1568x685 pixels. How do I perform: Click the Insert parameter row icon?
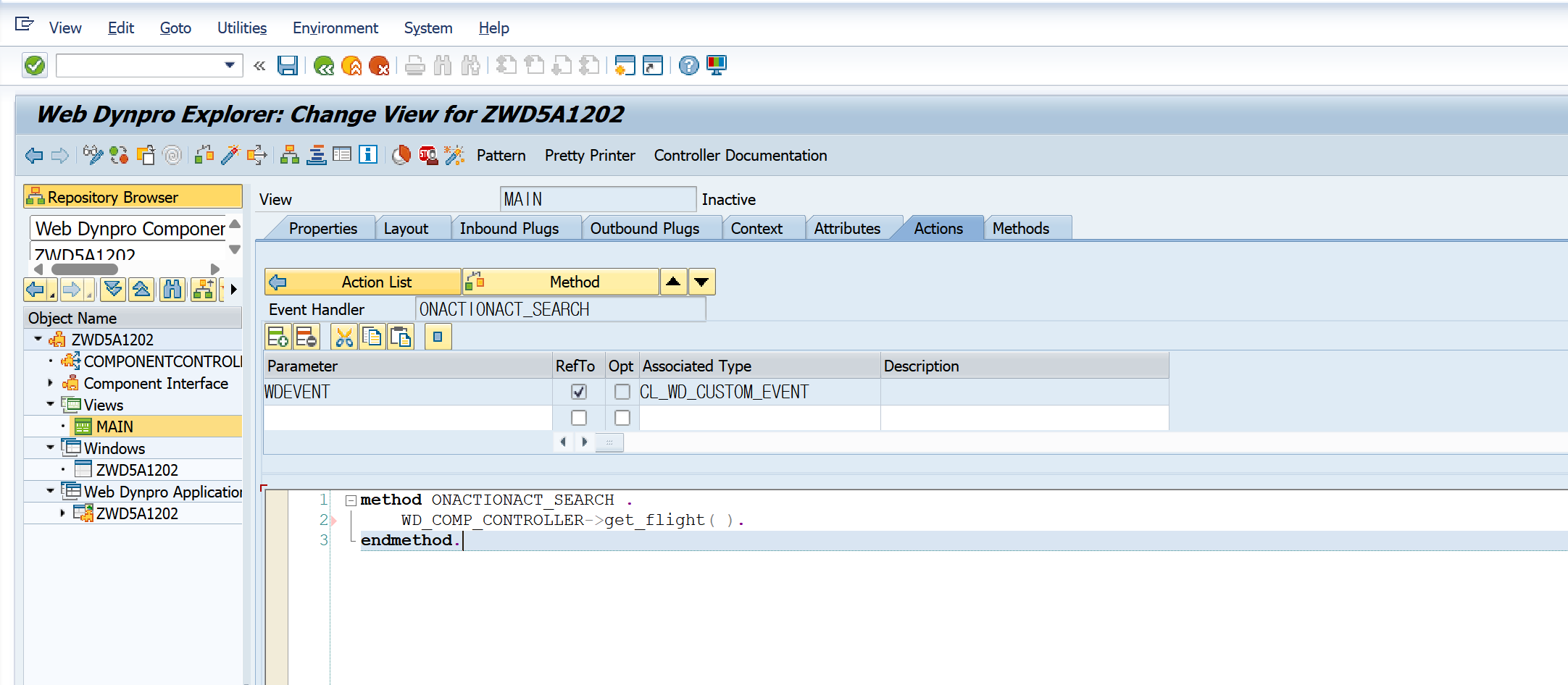tap(278, 337)
